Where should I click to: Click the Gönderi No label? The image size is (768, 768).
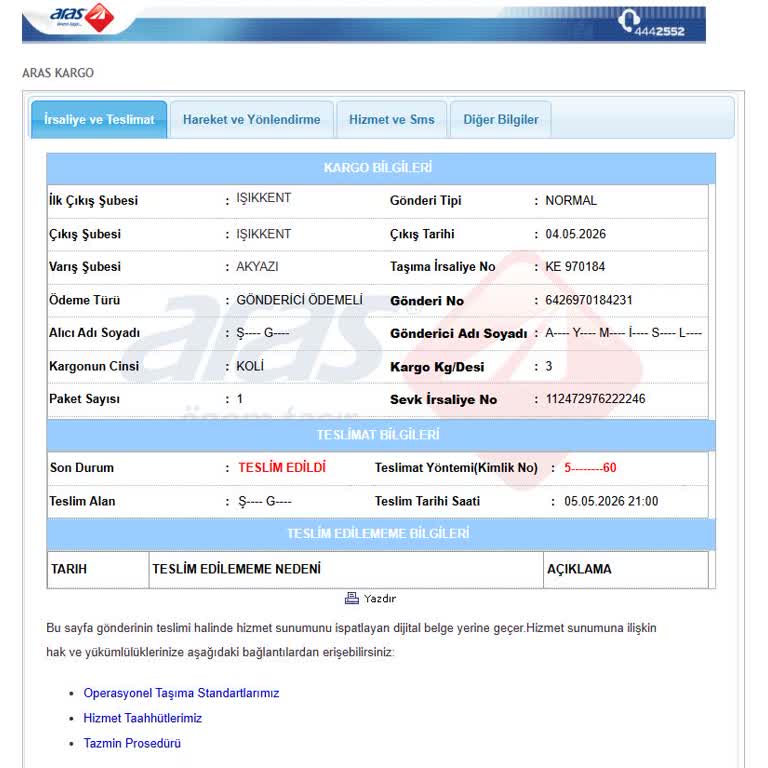[427, 301]
